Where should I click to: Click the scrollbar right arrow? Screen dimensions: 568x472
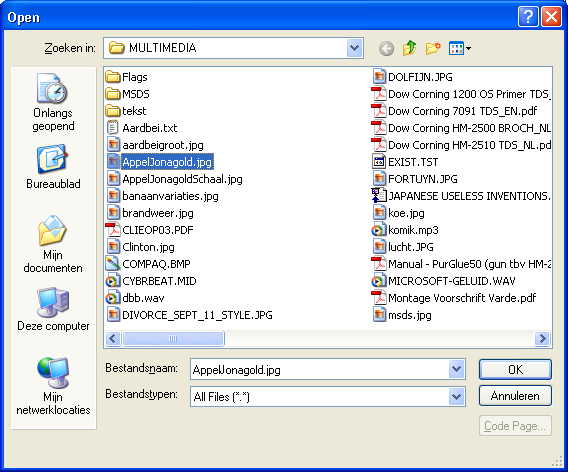(x=543, y=338)
